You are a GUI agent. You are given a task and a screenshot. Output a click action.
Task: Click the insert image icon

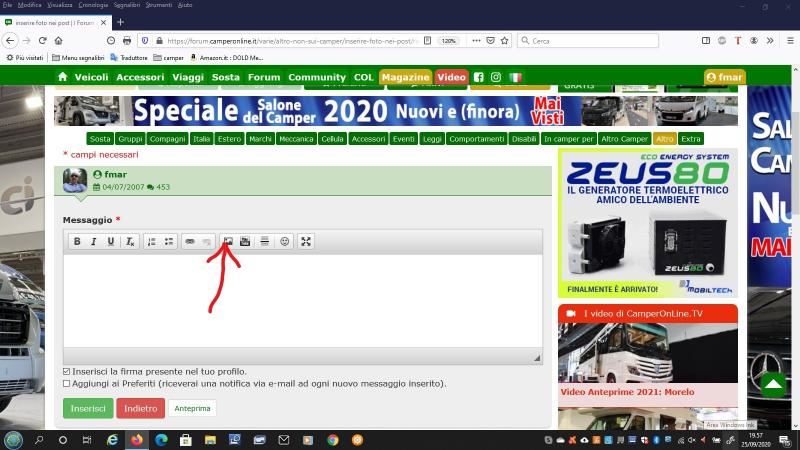click(228, 241)
